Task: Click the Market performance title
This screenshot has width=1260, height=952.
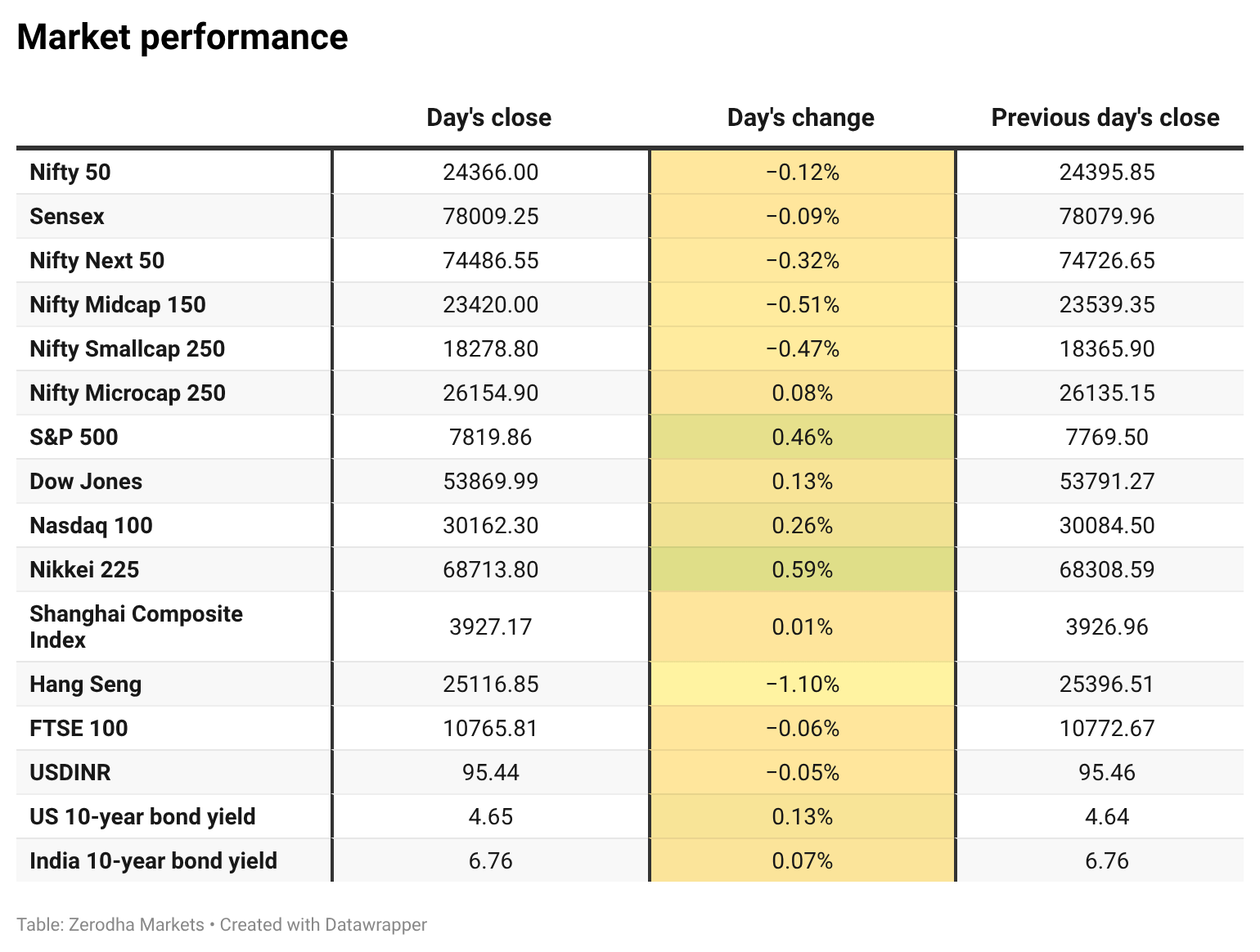Action: click(x=182, y=38)
